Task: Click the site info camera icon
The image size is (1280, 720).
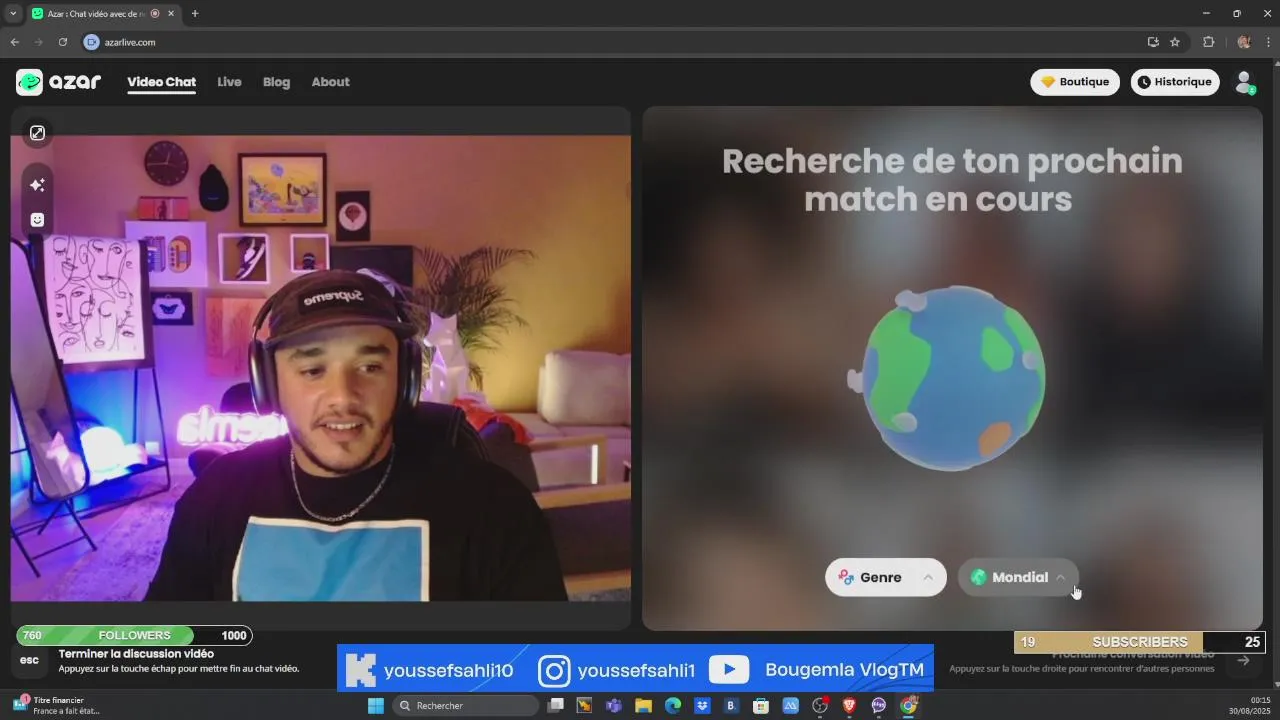Action: coord(92,42)
